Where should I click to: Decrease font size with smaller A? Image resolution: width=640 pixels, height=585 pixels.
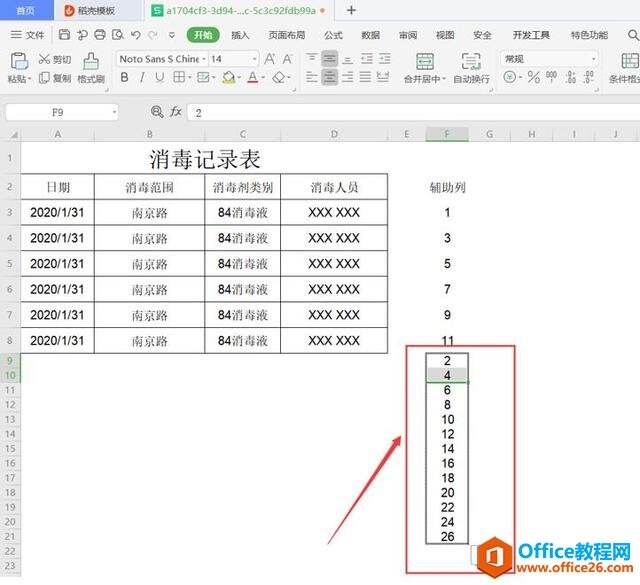[x=287, y=59]
